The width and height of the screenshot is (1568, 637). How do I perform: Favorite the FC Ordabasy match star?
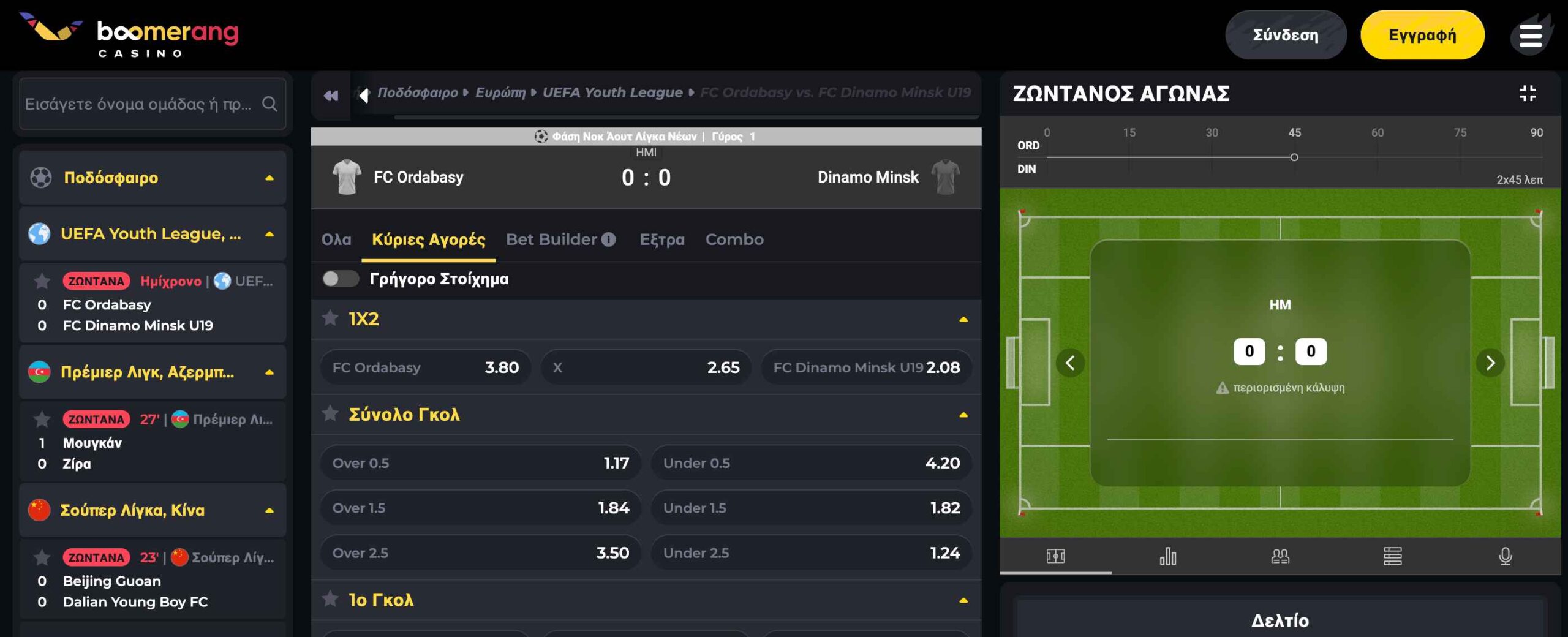coord(42,281)
